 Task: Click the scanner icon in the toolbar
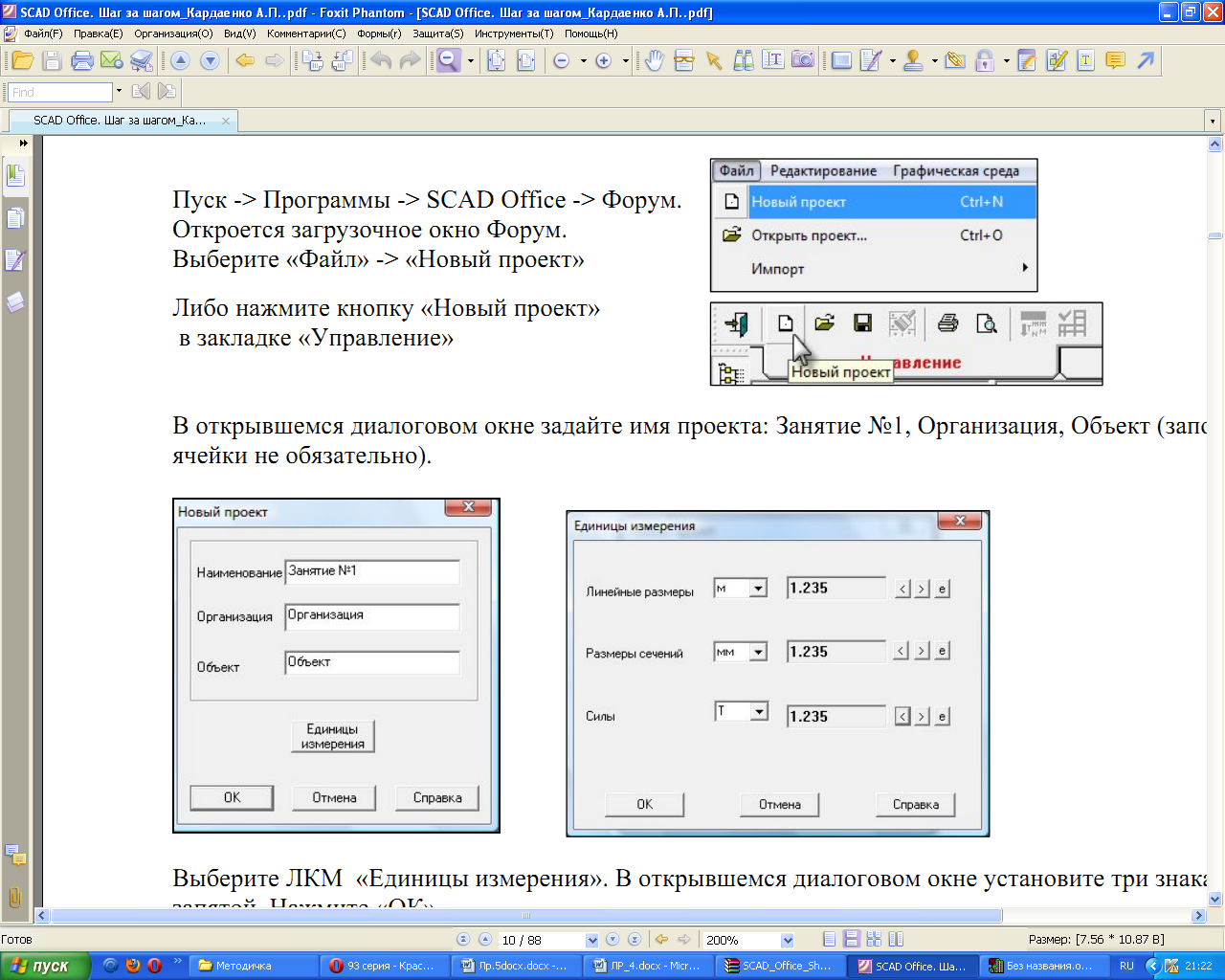142,60
